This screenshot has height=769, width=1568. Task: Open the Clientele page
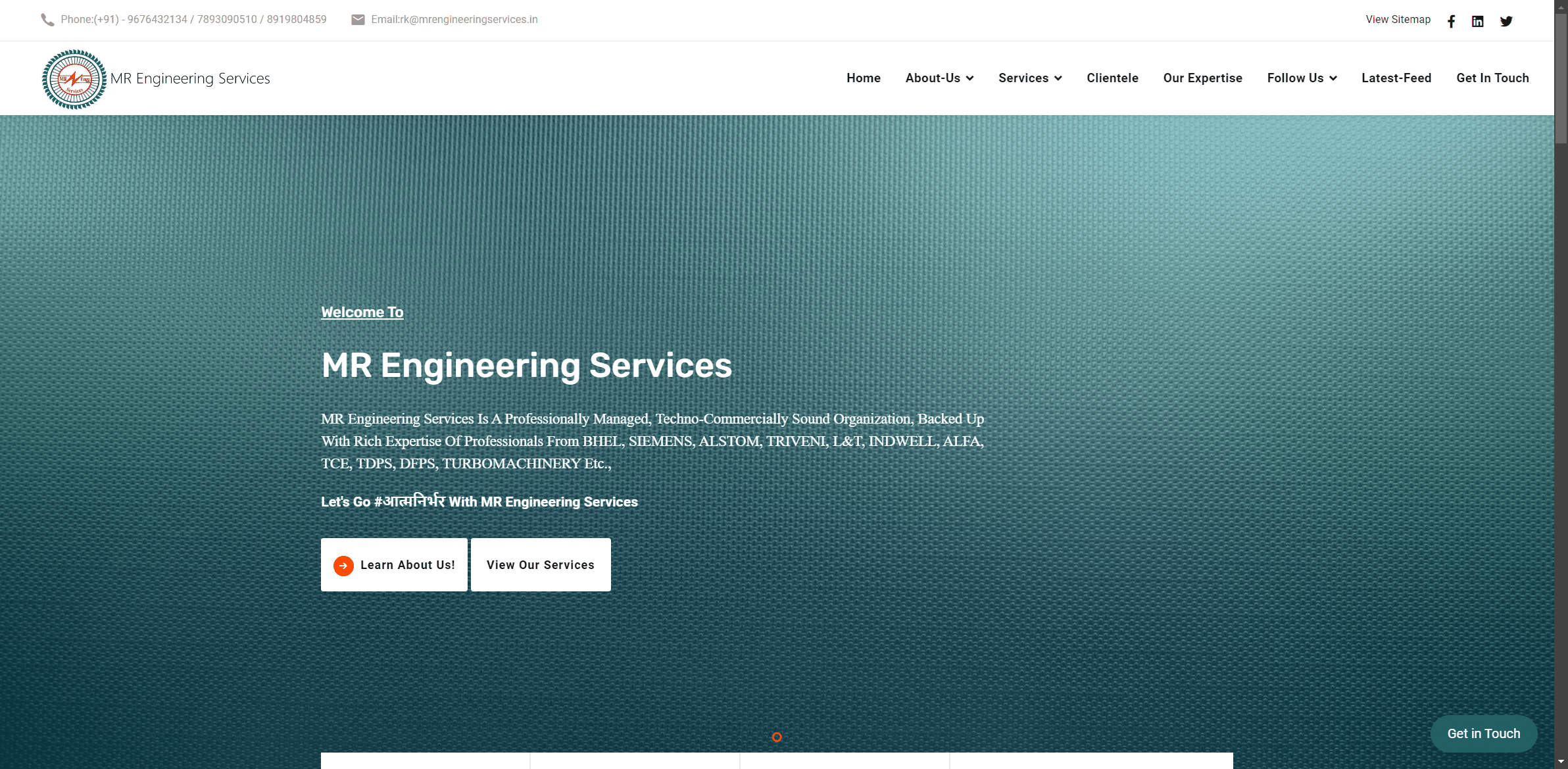(x=1112, y=78)
